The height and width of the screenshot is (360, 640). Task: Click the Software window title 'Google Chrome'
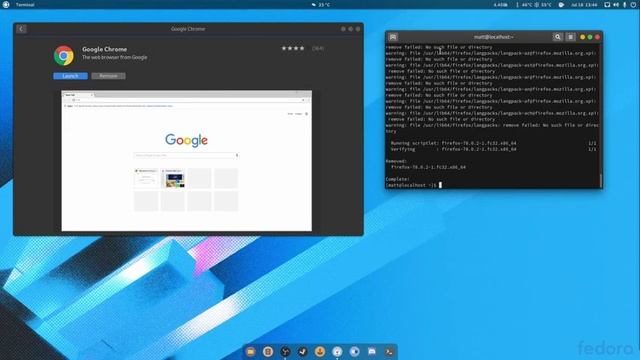188,29
